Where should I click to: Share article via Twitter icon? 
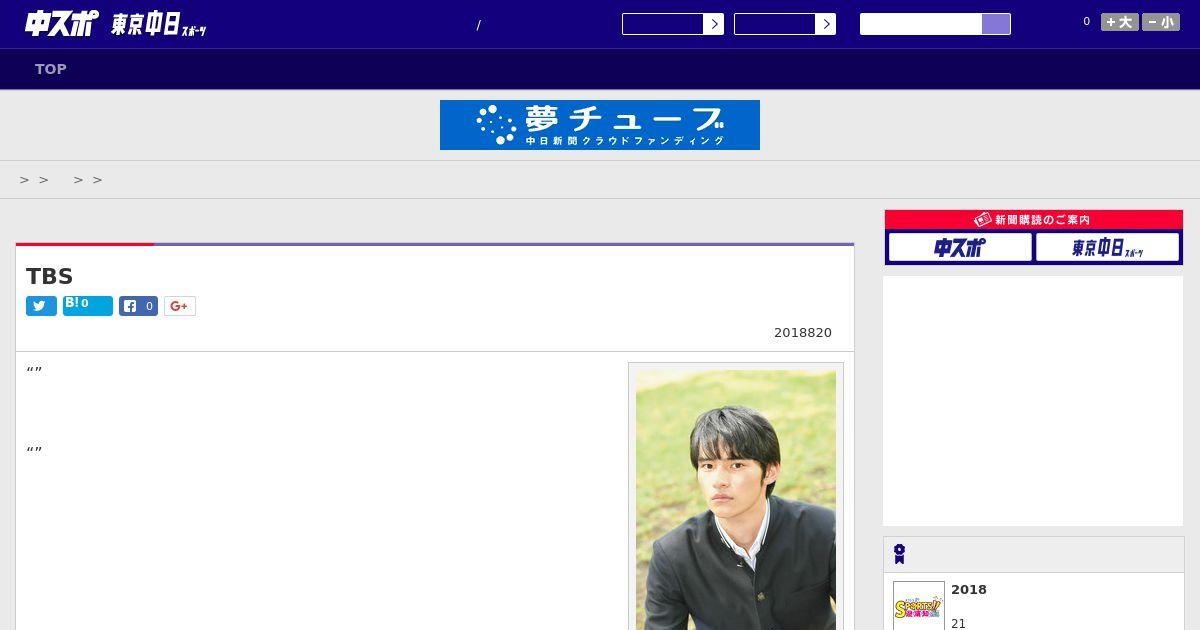pos(41,306)
